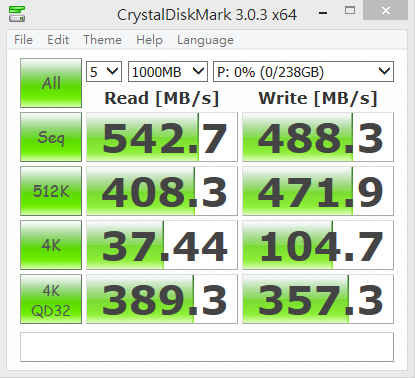Start the 4K QD32 test
415x378 pixels.
tap(51, 299)
